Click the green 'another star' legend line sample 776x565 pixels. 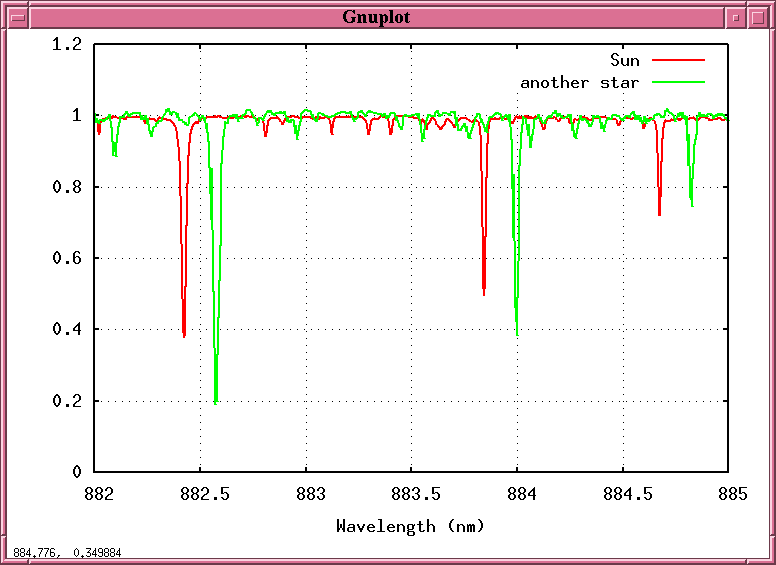[x=677, y=82]
